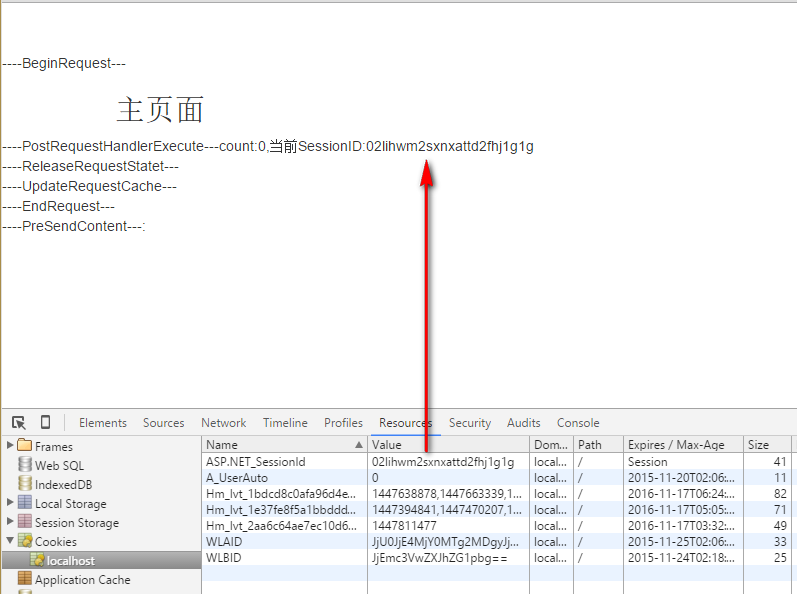
Task: Open the Security tab
Action: [x=470, y=423]
